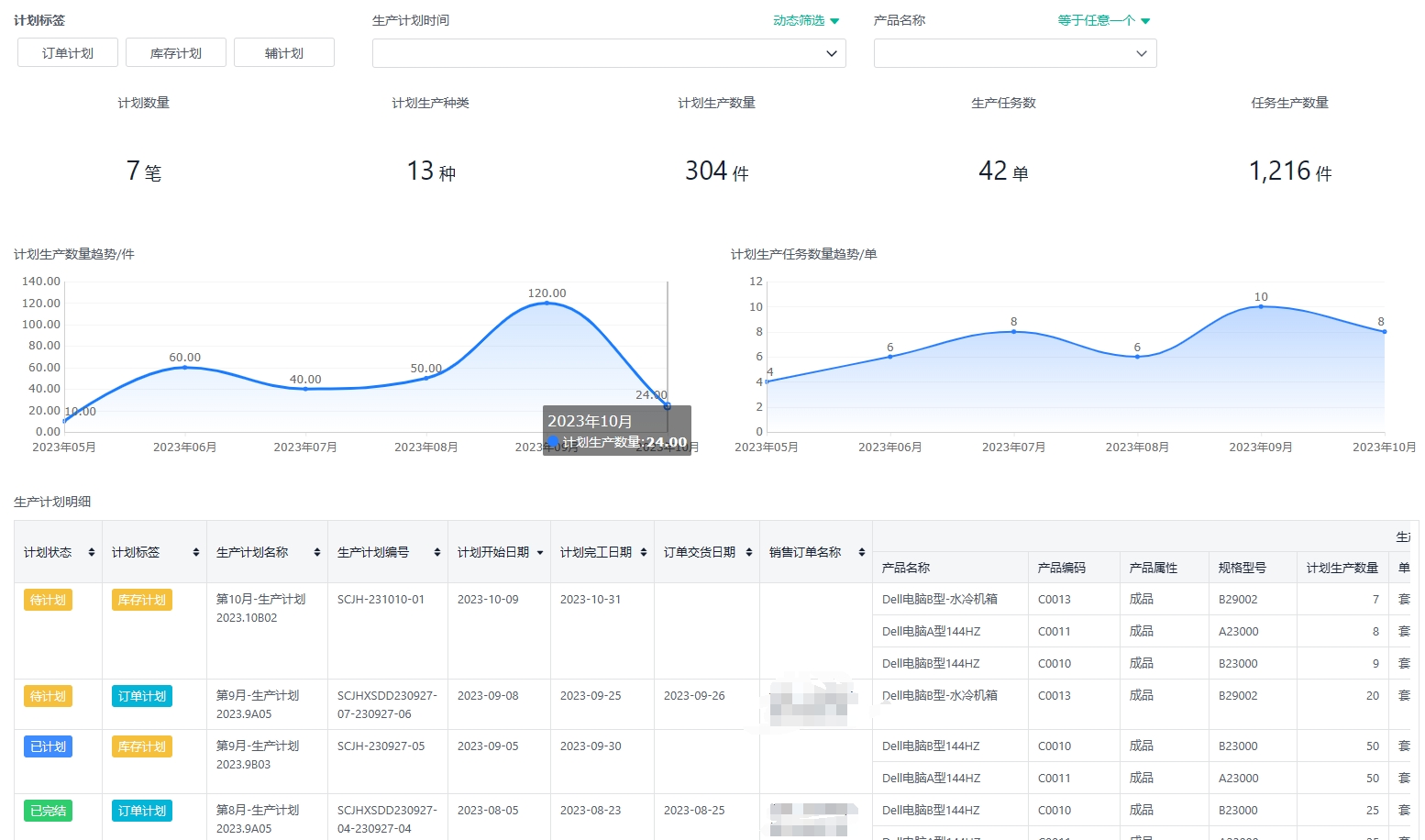Toggle the 订单计划 tag filter
This screenshot has height=840, width=1425.
[x=68, y=53]
